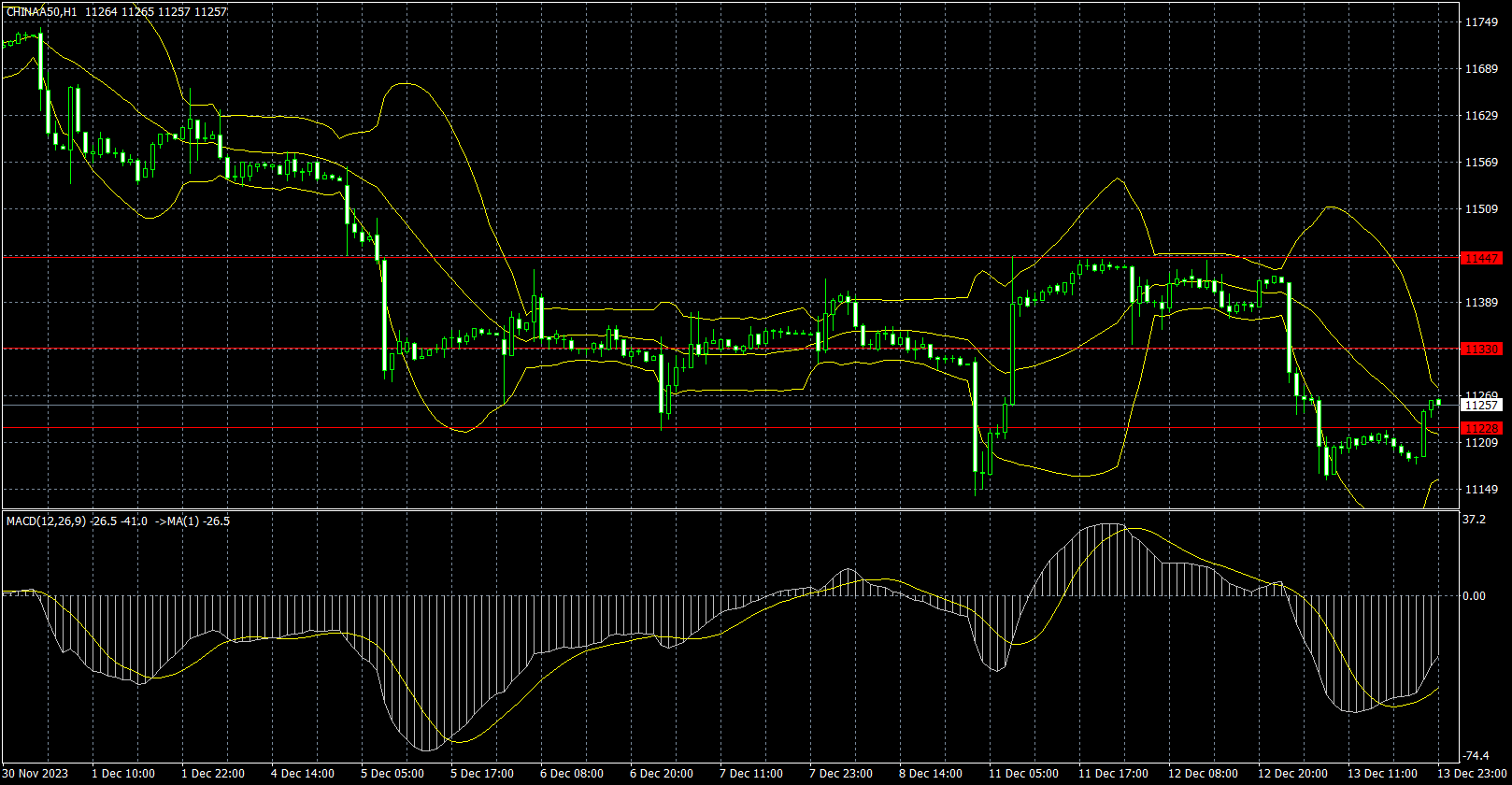The width and height of the screenshot is (1512, 785).
Task: Click the 12 Dec 08:00 time label
Action: pos(1203,773)
